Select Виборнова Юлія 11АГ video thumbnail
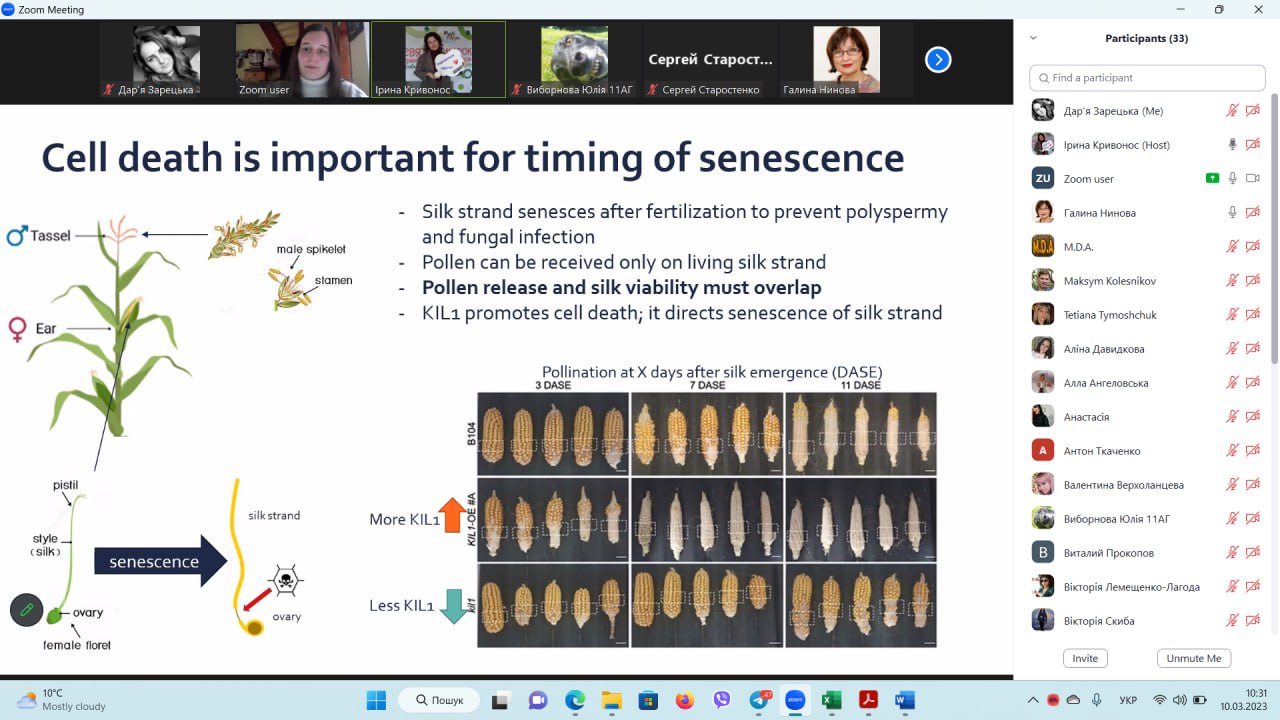Viewport: 1280px width, 720px height. 574,60
